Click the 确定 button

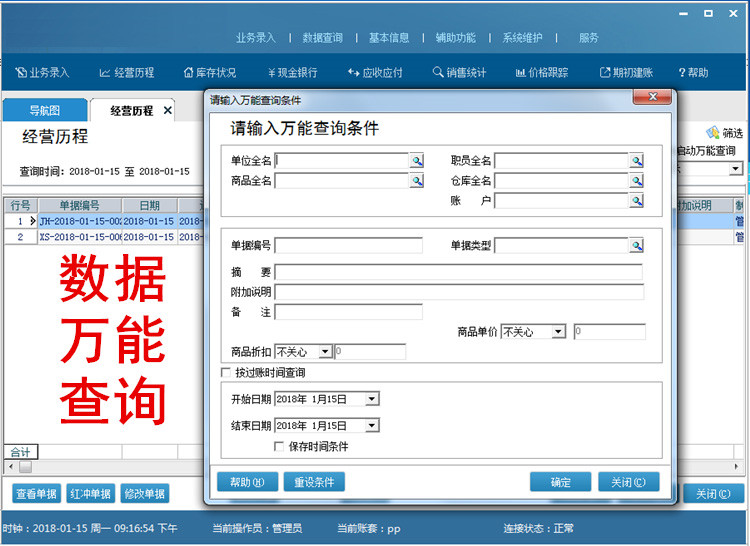coord(561,482)
